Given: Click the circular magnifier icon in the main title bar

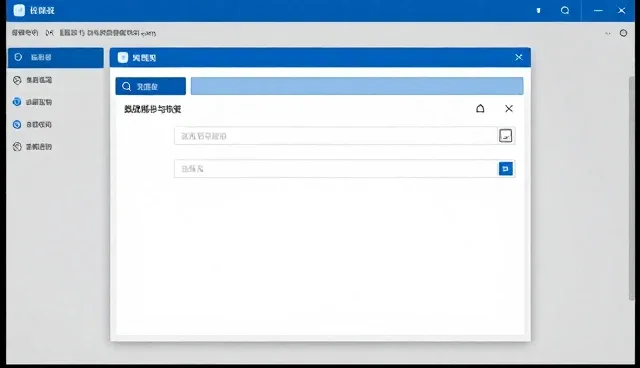Looking at the screenshot, I should pos(565,10).
